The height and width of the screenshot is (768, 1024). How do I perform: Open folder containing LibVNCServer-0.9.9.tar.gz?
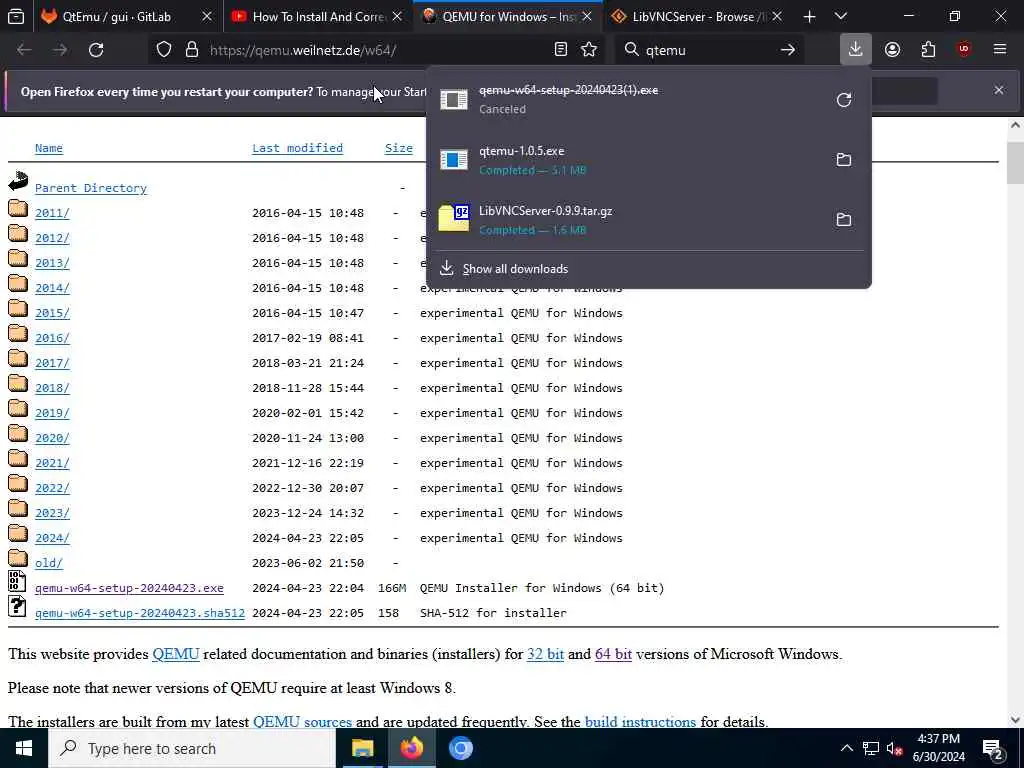click(x=844, y=219)
